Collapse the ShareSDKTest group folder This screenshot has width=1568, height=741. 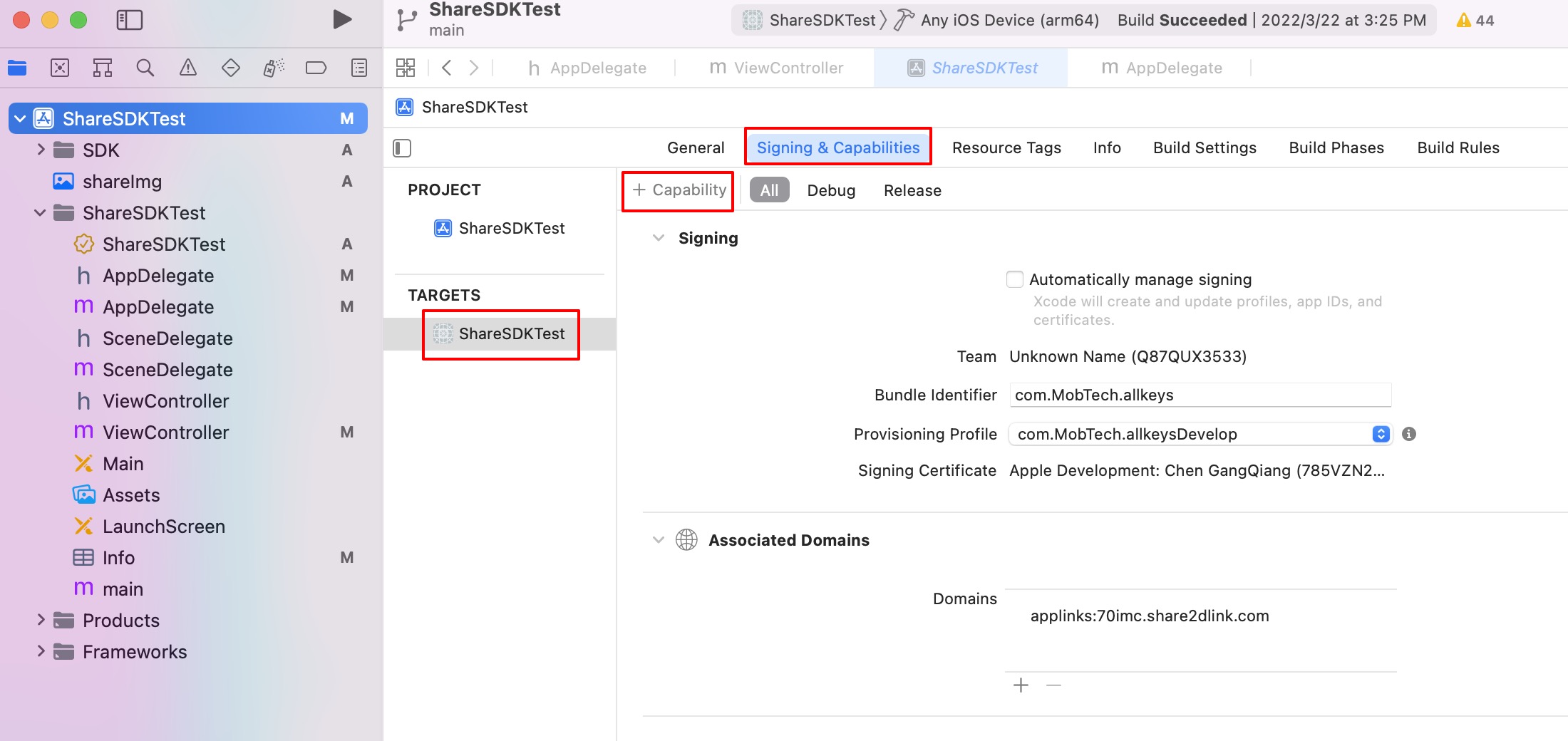pyautogui.click(x=40, y=212)
